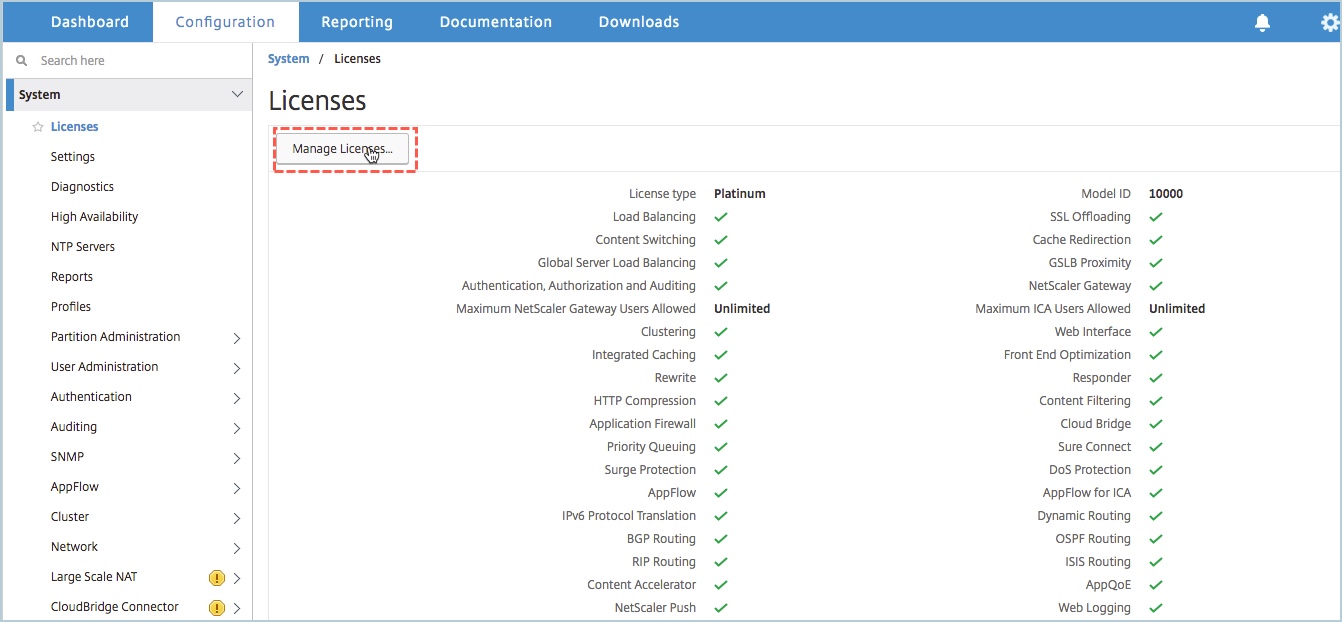The image size is (1342, 622).
Task: Click the Front End Optimization label
Action: 1067,355
